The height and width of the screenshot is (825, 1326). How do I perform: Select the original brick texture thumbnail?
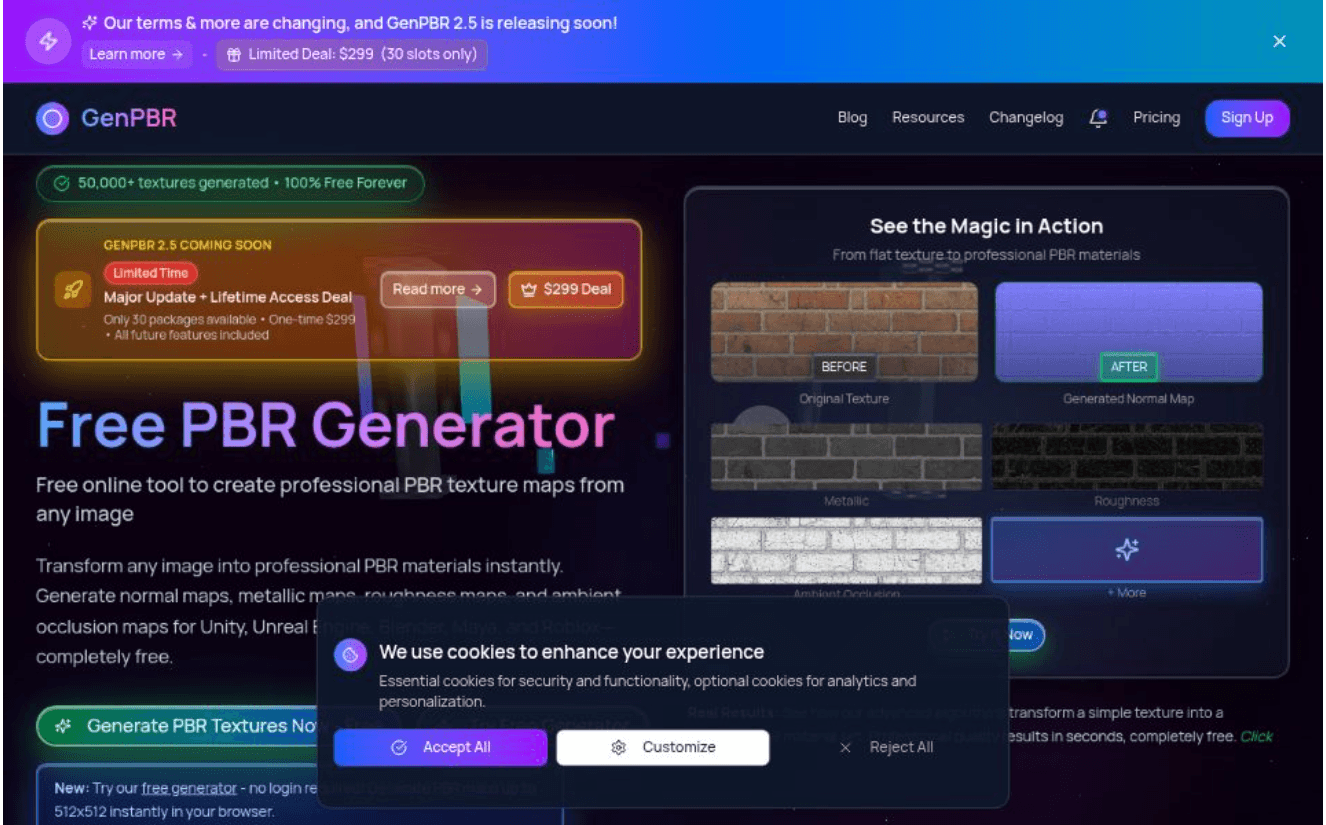[x=844, y=331]
